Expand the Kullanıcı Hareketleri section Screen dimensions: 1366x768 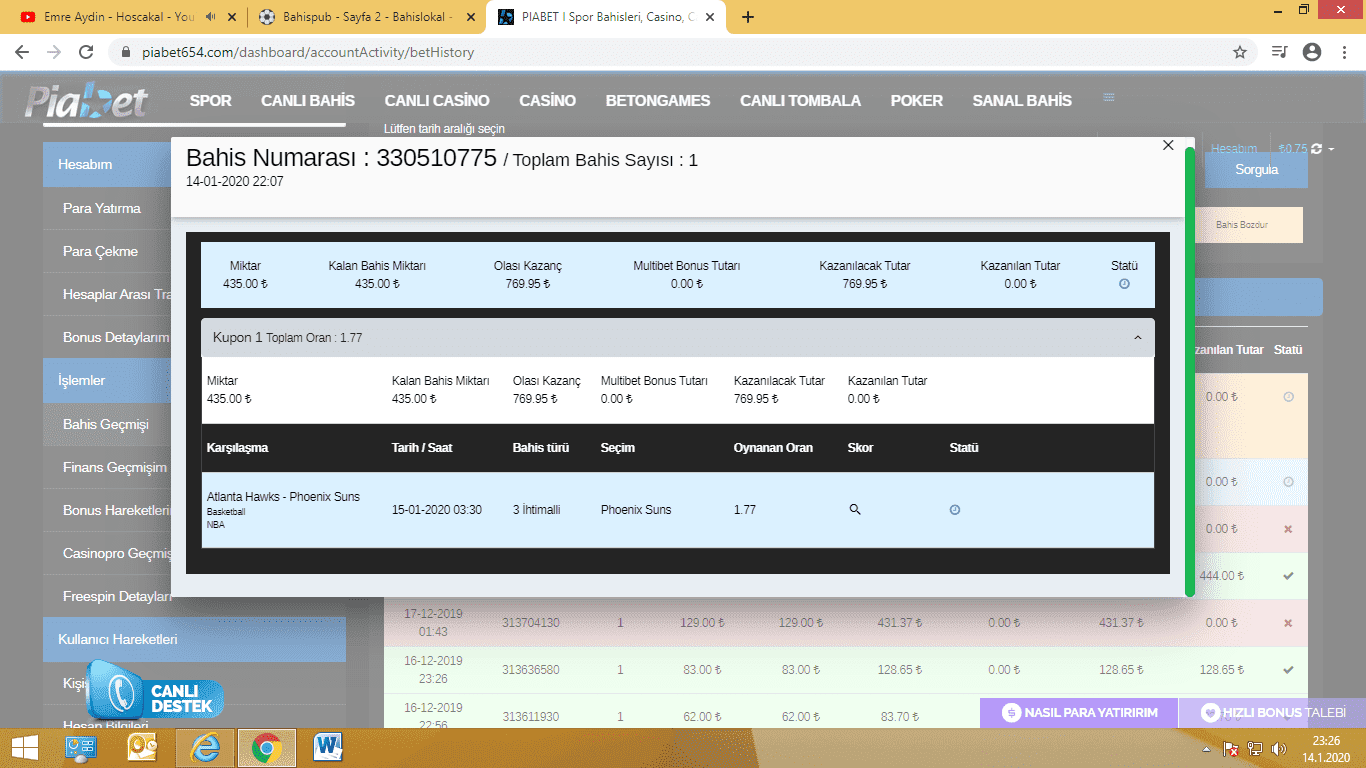tap(194, 639)
